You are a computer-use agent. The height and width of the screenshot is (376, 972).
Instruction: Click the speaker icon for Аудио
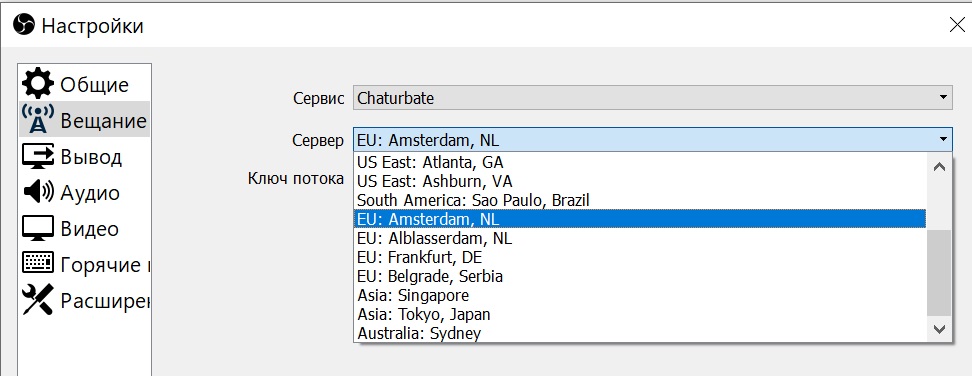pos(38,192)
